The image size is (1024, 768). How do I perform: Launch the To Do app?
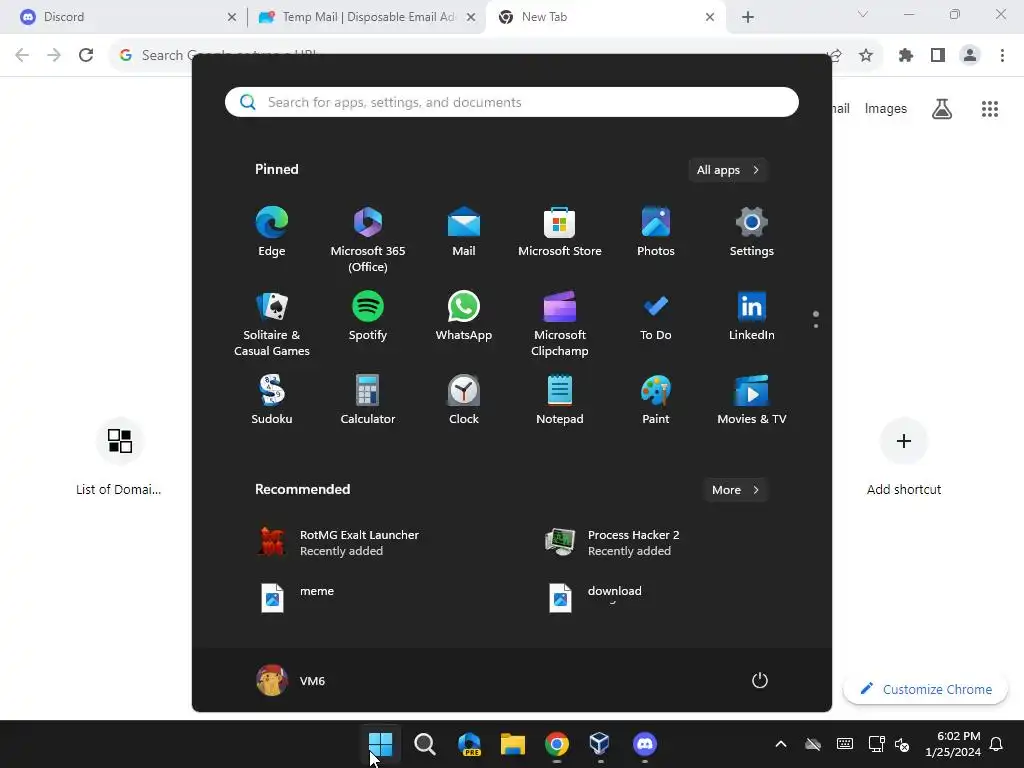(656, 316)
